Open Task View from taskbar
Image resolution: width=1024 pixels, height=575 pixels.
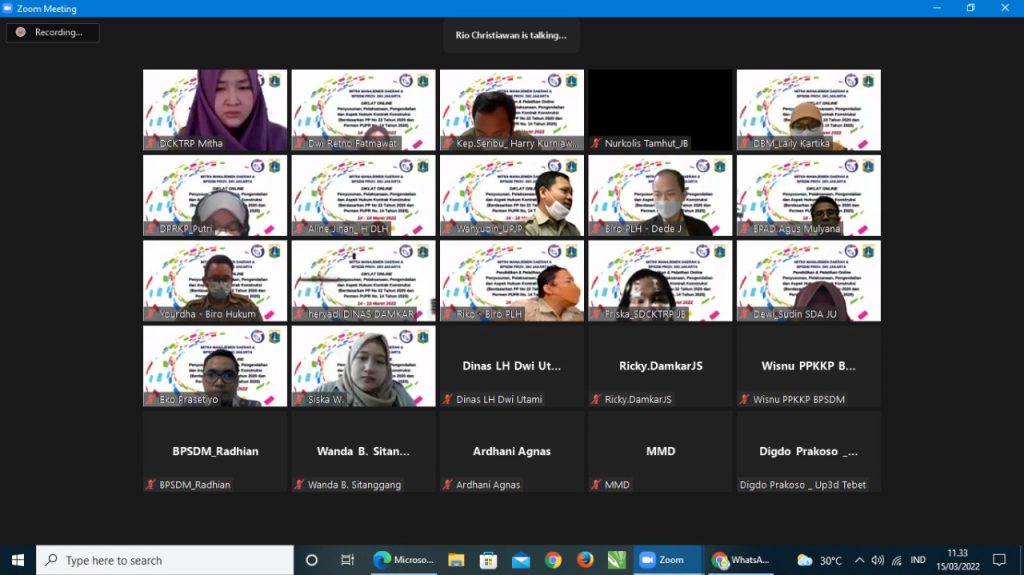tap(347, 560)
